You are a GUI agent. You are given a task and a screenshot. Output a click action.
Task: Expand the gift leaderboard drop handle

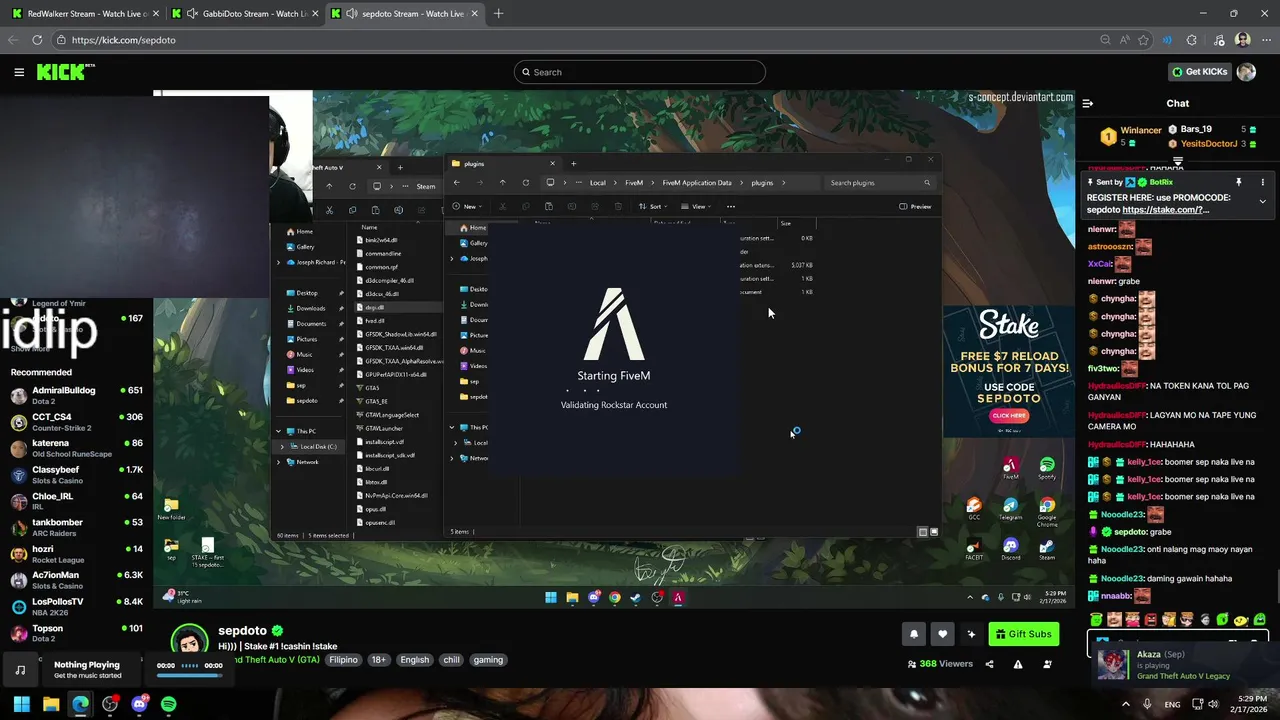[1178, 161]
